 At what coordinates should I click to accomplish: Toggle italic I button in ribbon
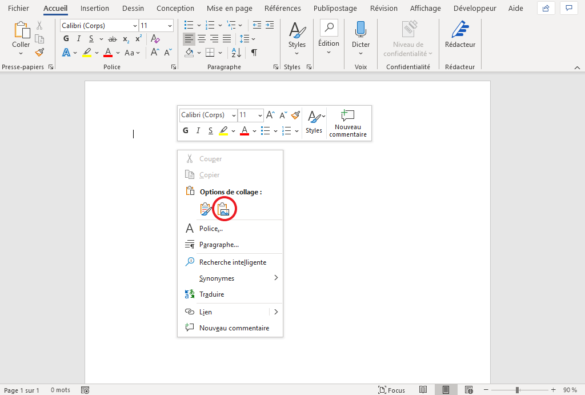click(x=78, y=39)
